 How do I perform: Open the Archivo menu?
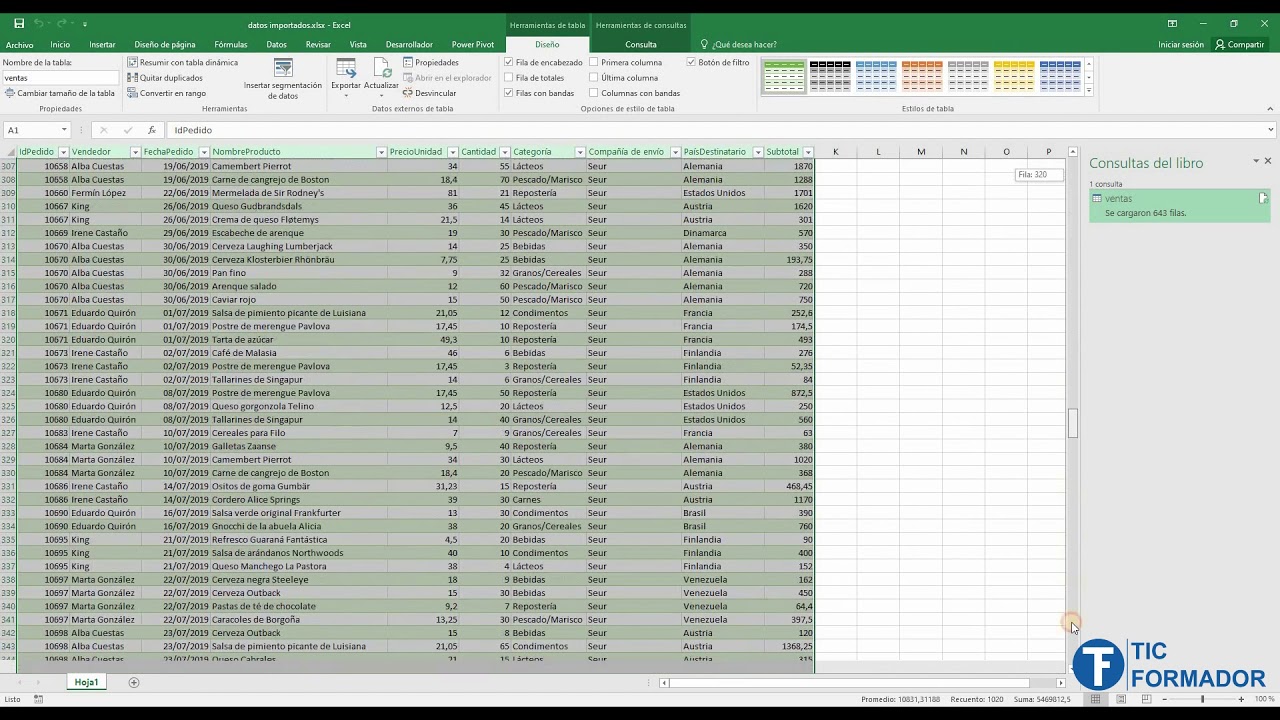pyautogui.click(x=19, y=44)
